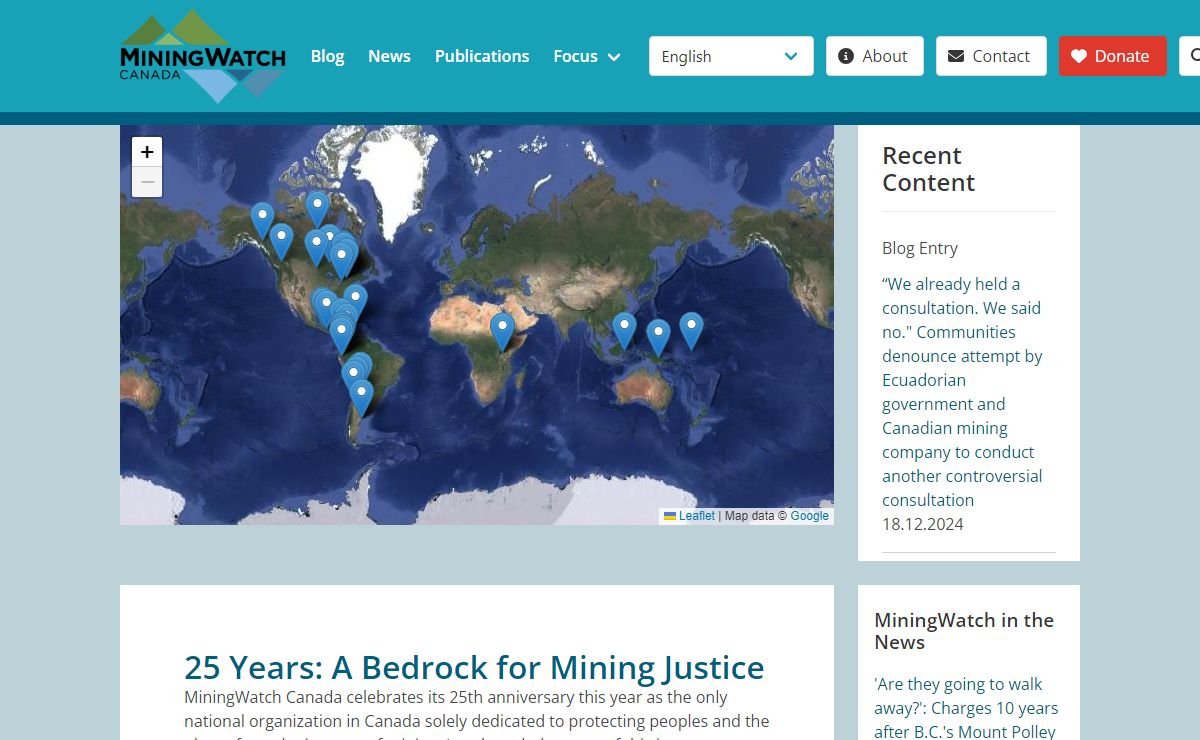Open the English language selector
This screenshot has height=740, width=1200.
pos(731,56)
